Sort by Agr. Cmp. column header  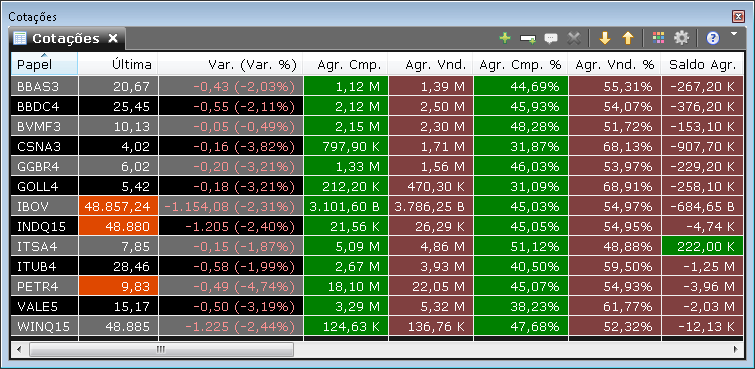(345, 64)
